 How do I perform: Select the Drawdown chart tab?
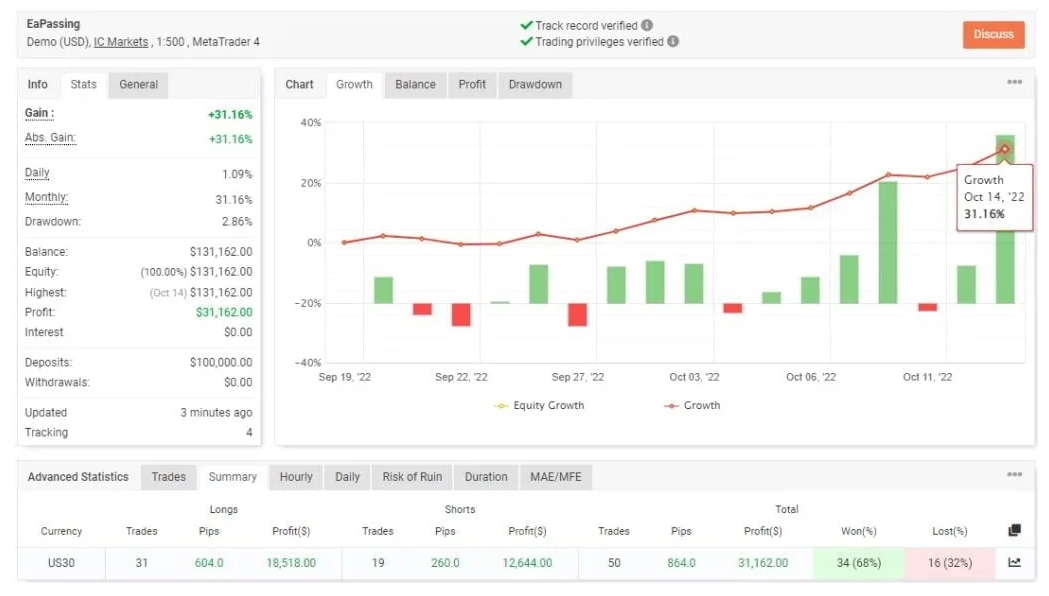[535, 85]
